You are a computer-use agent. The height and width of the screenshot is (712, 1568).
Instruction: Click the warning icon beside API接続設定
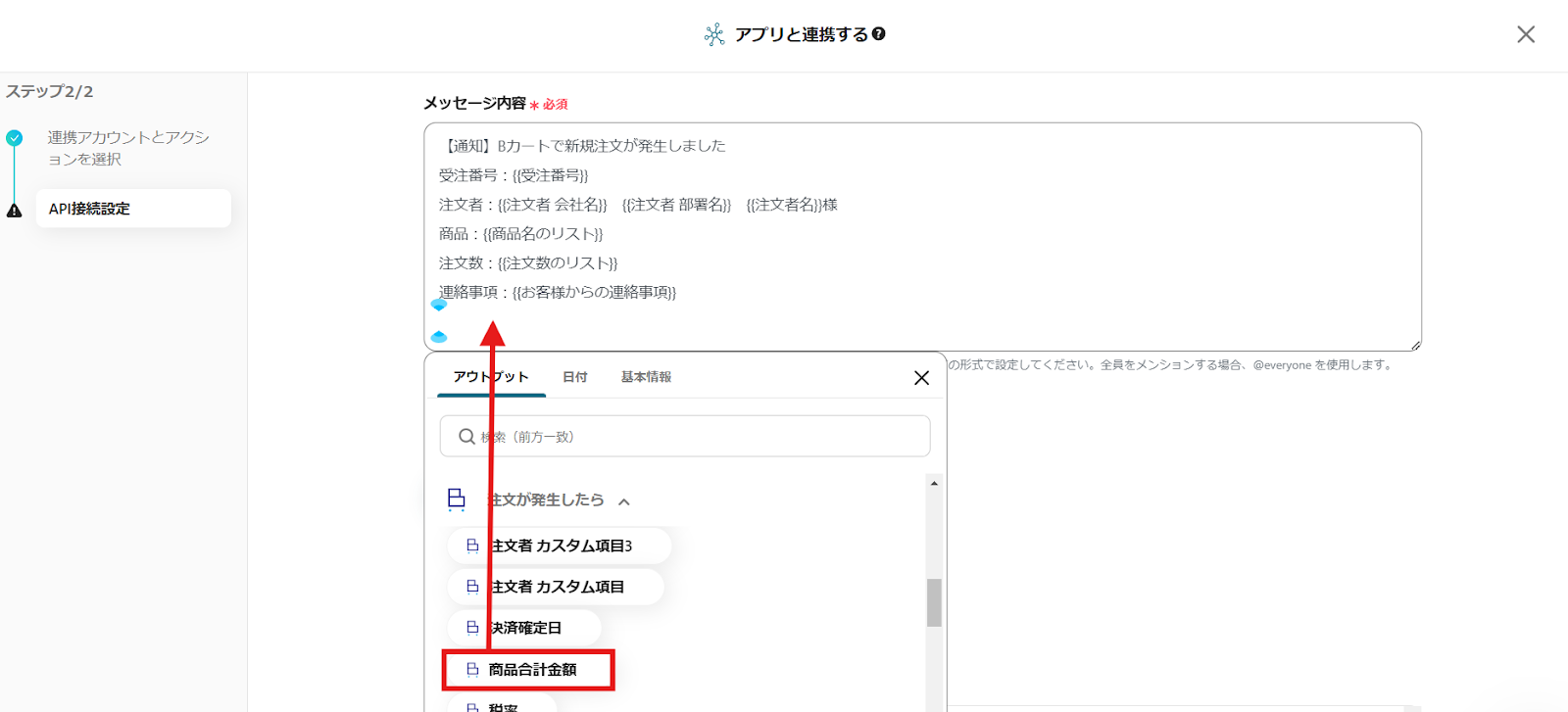(x=14, y=210)
